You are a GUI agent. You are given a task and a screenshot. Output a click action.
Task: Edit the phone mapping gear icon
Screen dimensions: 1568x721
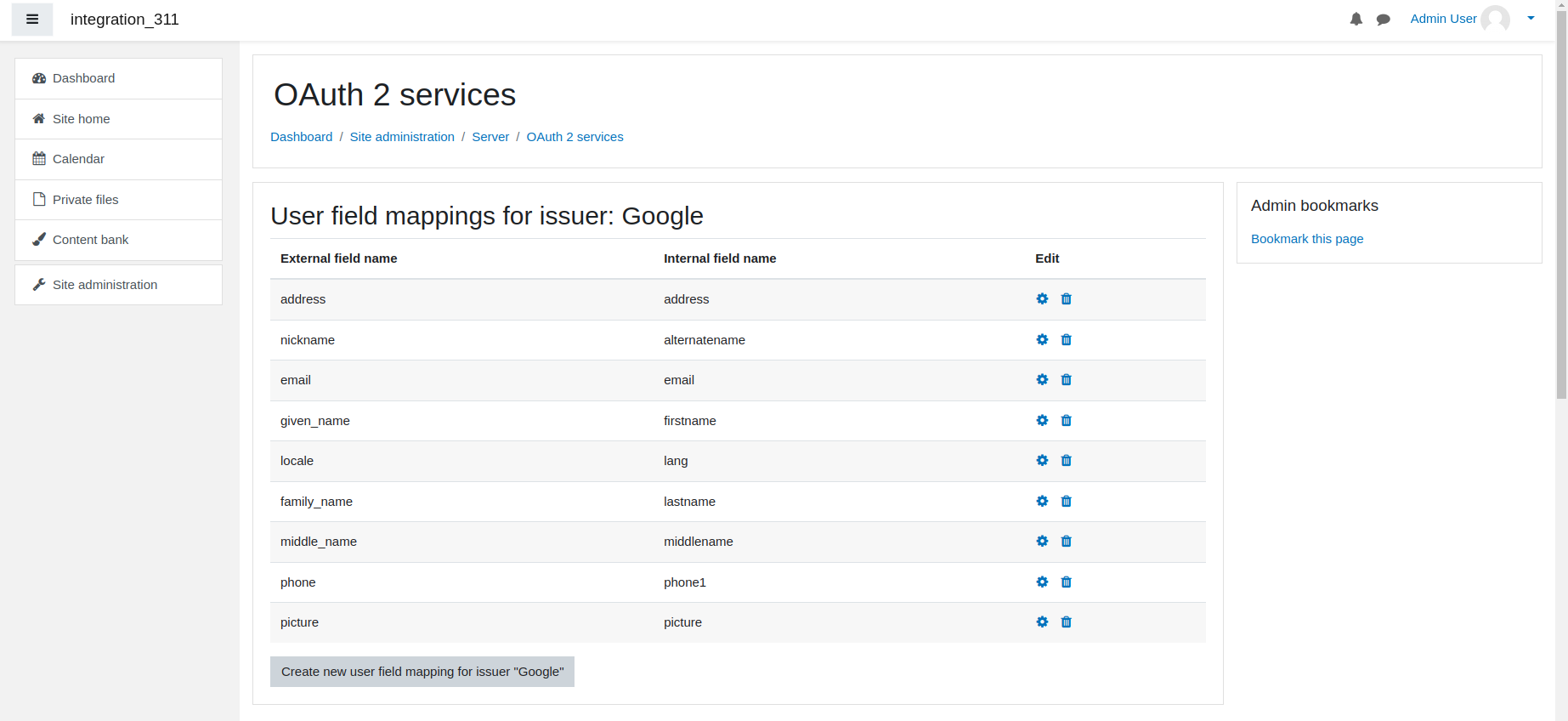(1042, 582)
